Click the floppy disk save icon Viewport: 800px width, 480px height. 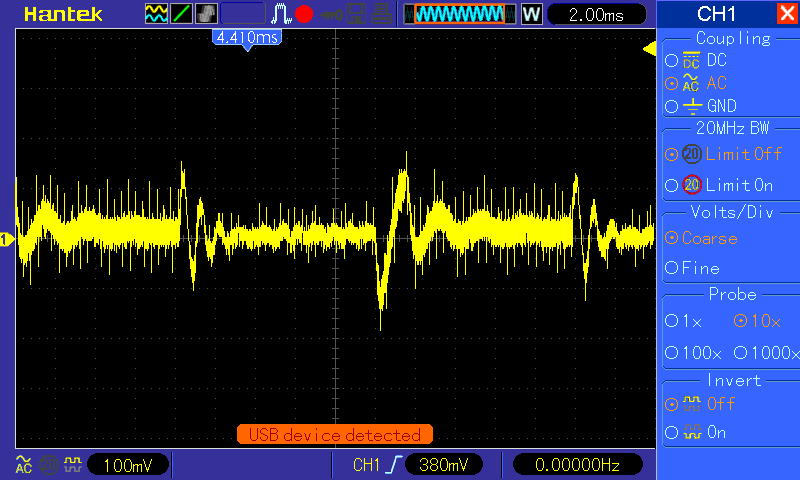click(356, 14)
